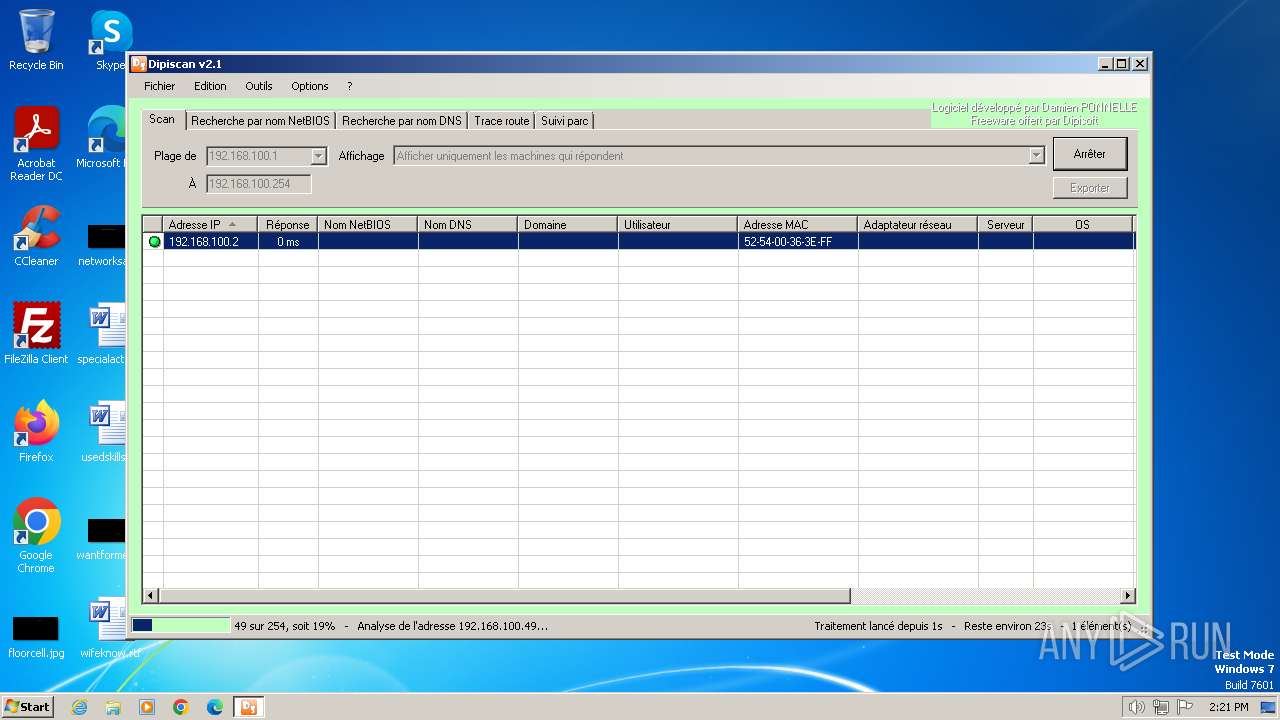Image resolution: width=1280 pixels, height=720 pixels.
Task: Select the Scan tab
Action: [162, 119]
